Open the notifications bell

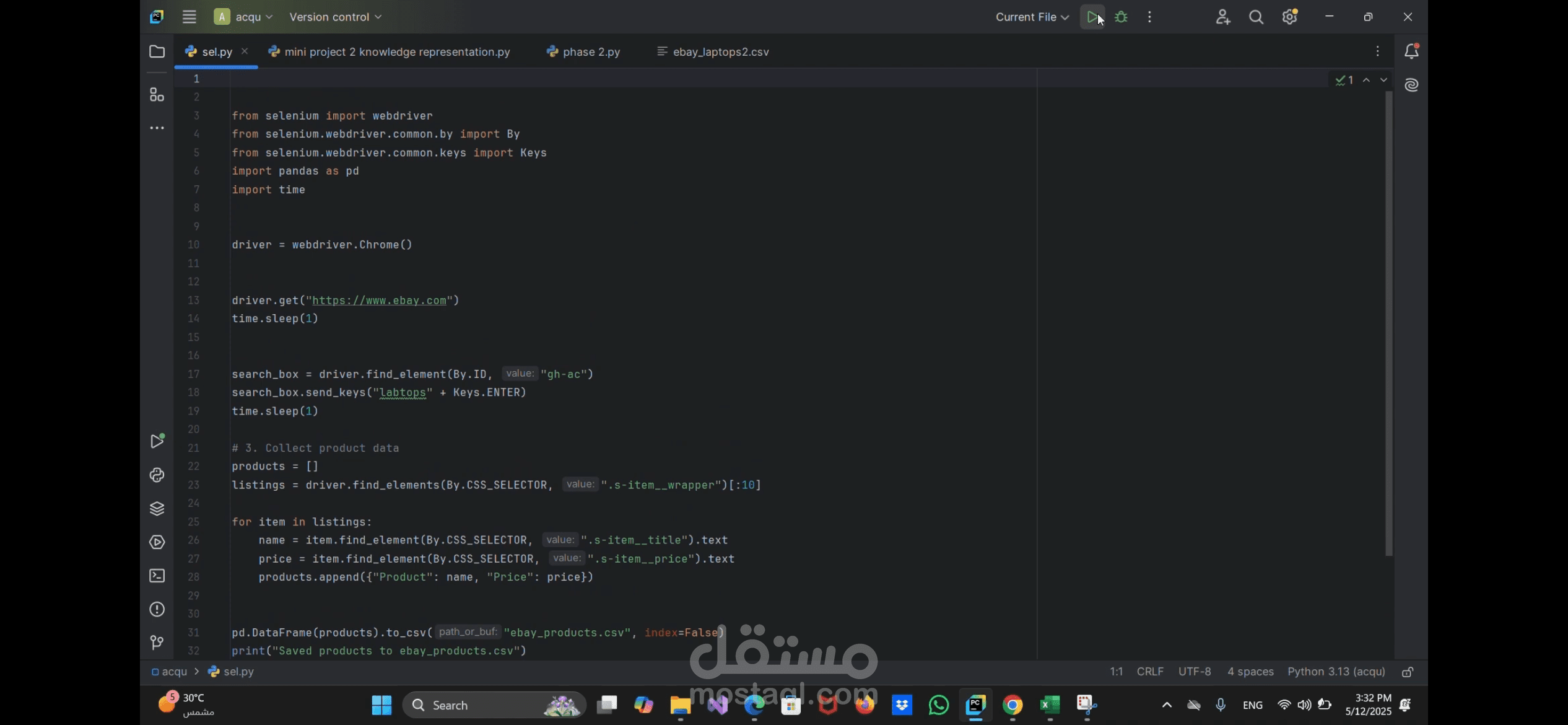pyautogui.click(x=1411, y=51)
